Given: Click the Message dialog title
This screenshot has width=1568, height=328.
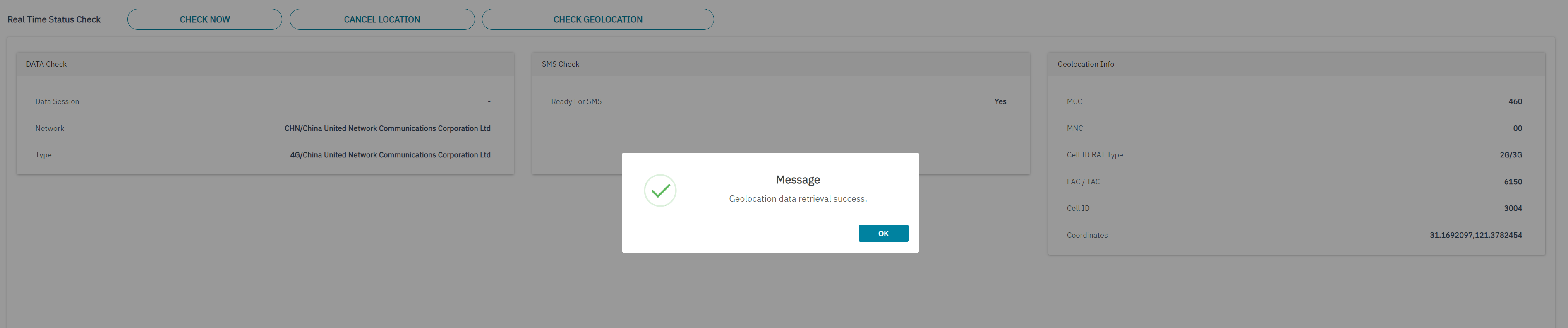Looking at the screenshot, I should (797, 180).
